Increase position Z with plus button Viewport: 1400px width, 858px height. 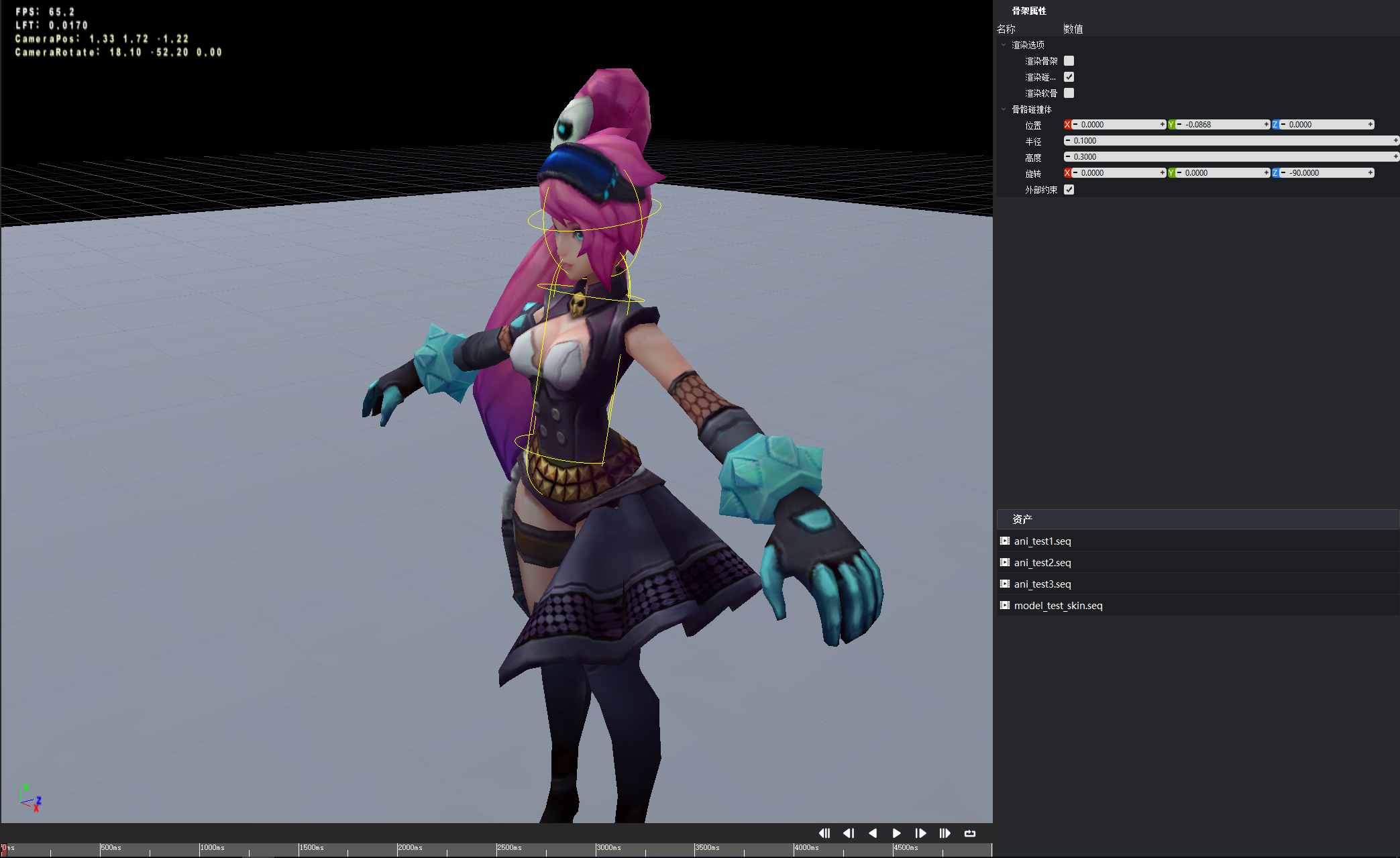pyautogui.click(x=1370, y=125)
